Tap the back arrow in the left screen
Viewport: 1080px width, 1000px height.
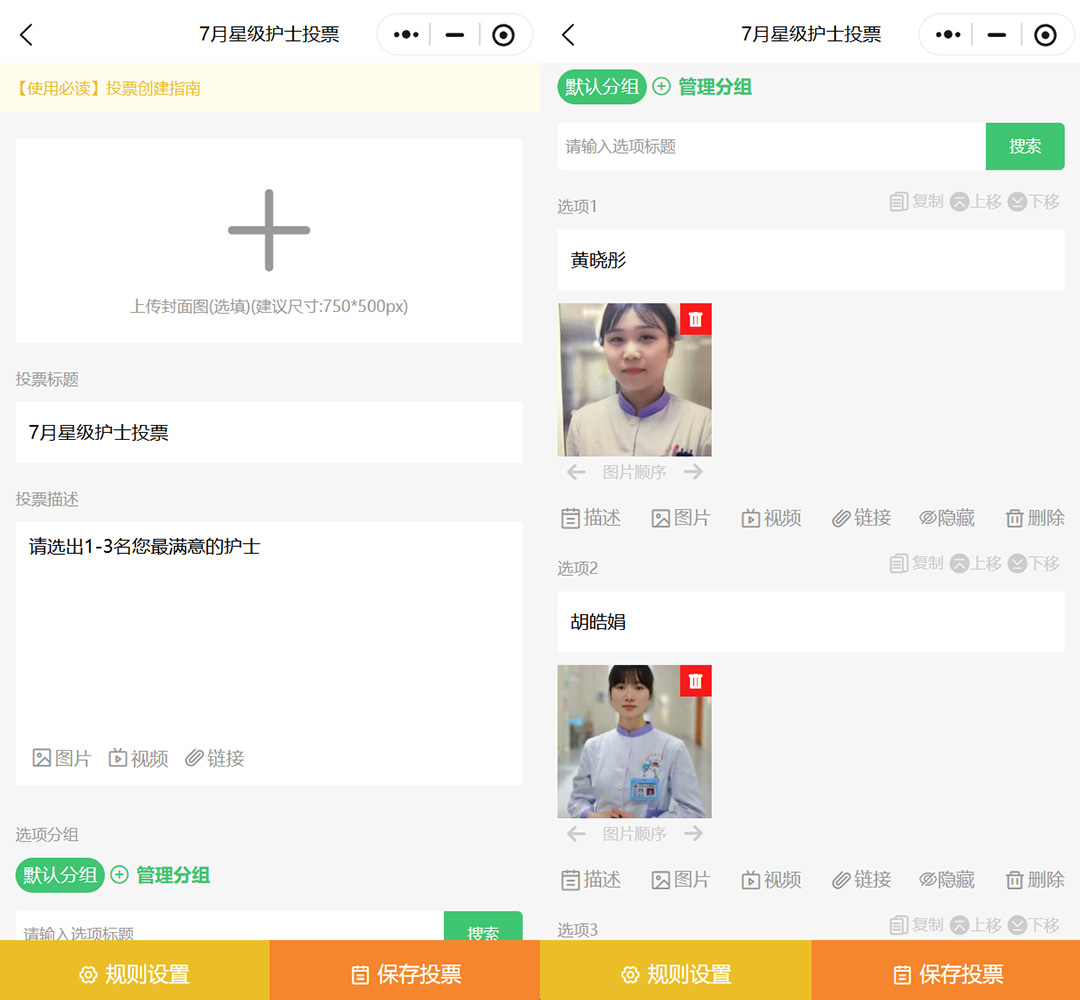(26, 34)
